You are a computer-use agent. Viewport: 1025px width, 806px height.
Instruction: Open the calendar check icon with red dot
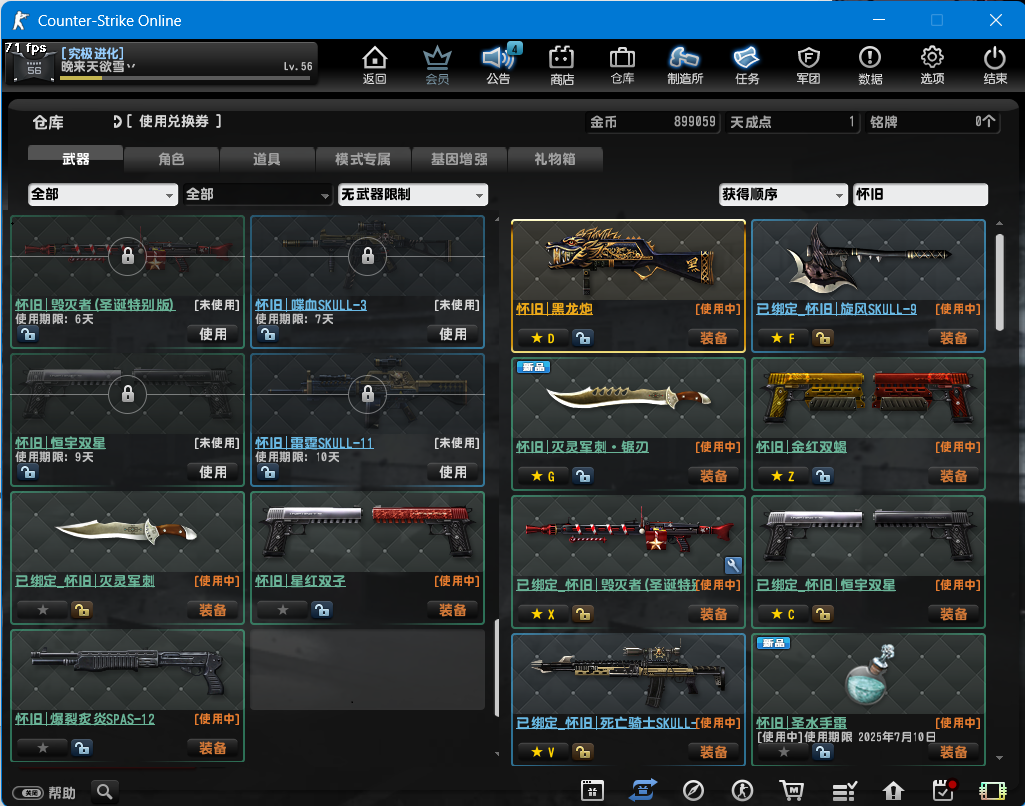click(943, 790)
